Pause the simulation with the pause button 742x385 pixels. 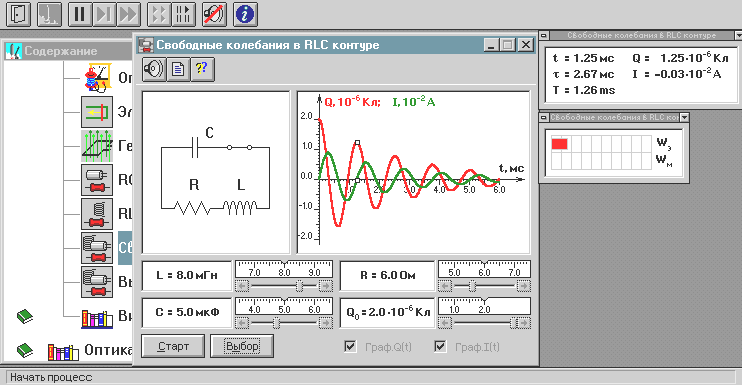(x=80, y=14)
